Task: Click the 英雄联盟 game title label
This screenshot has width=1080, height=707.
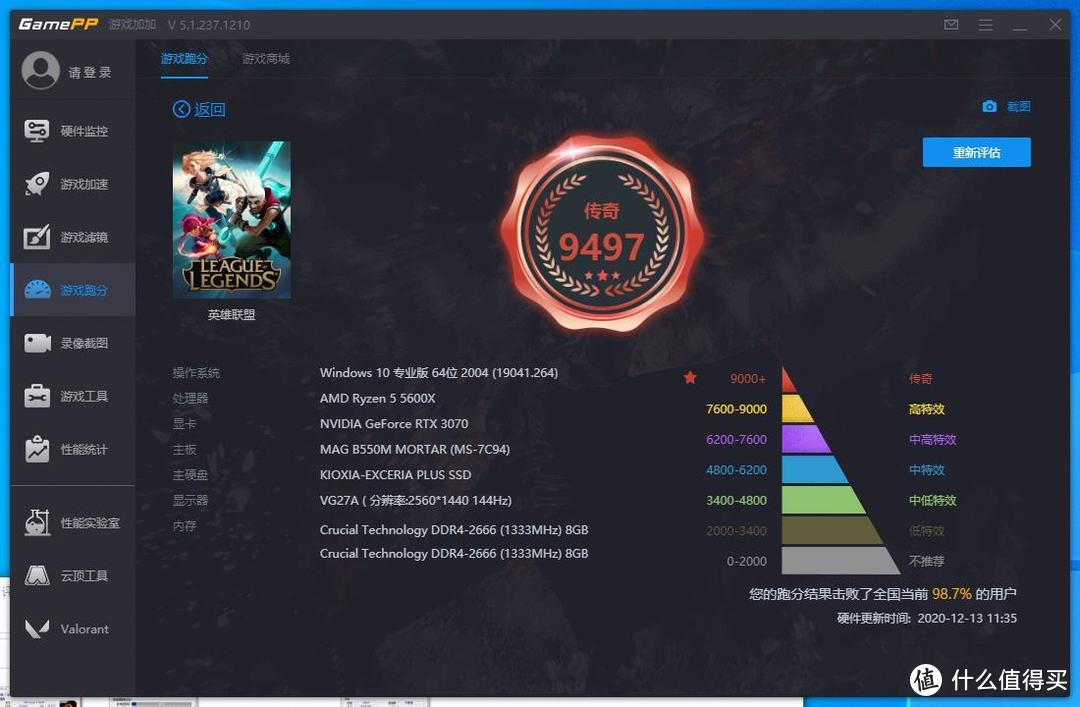Action: click(x=231, y=315)
